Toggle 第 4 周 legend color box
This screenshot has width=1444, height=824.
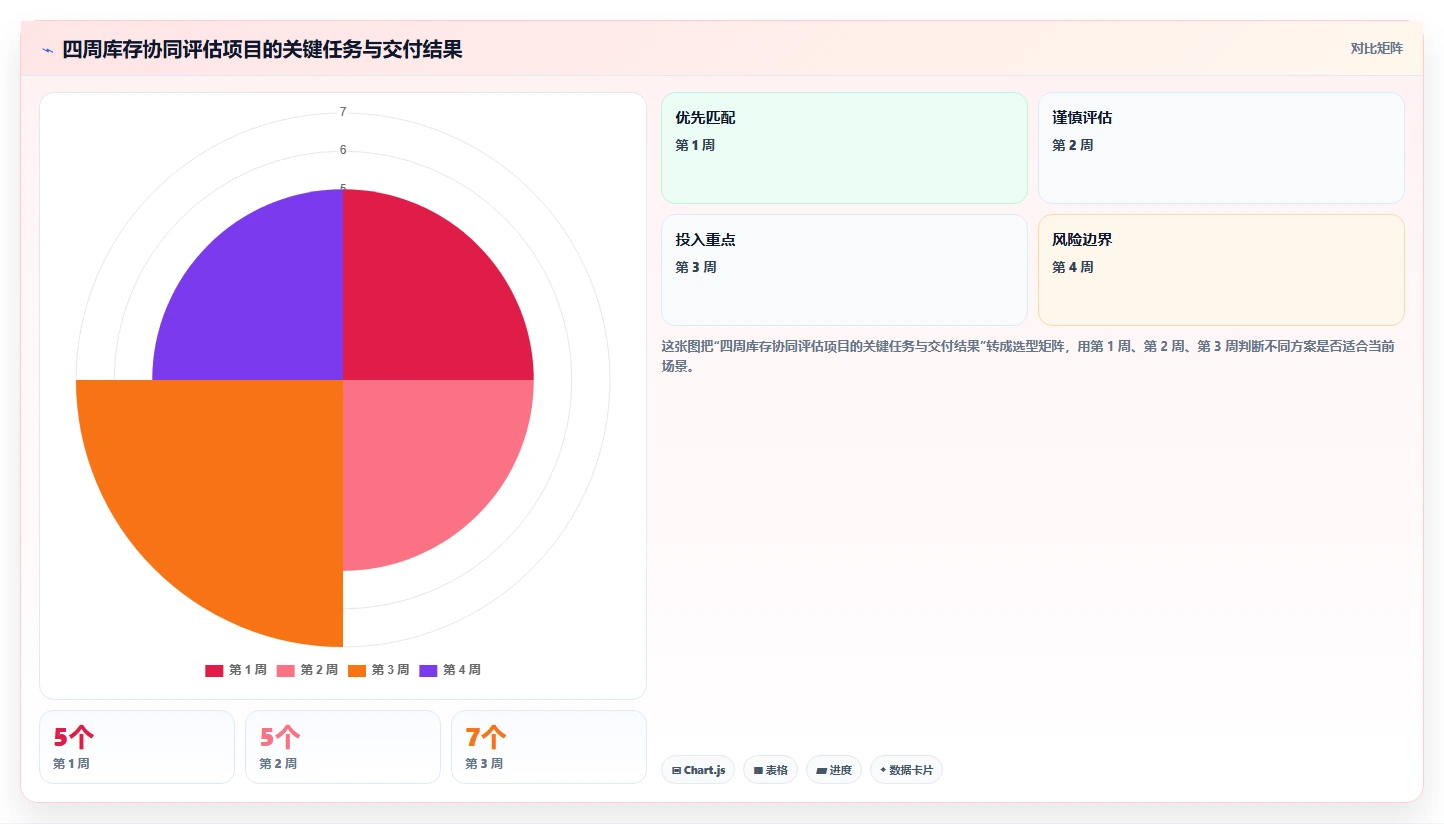pos(428,670)
